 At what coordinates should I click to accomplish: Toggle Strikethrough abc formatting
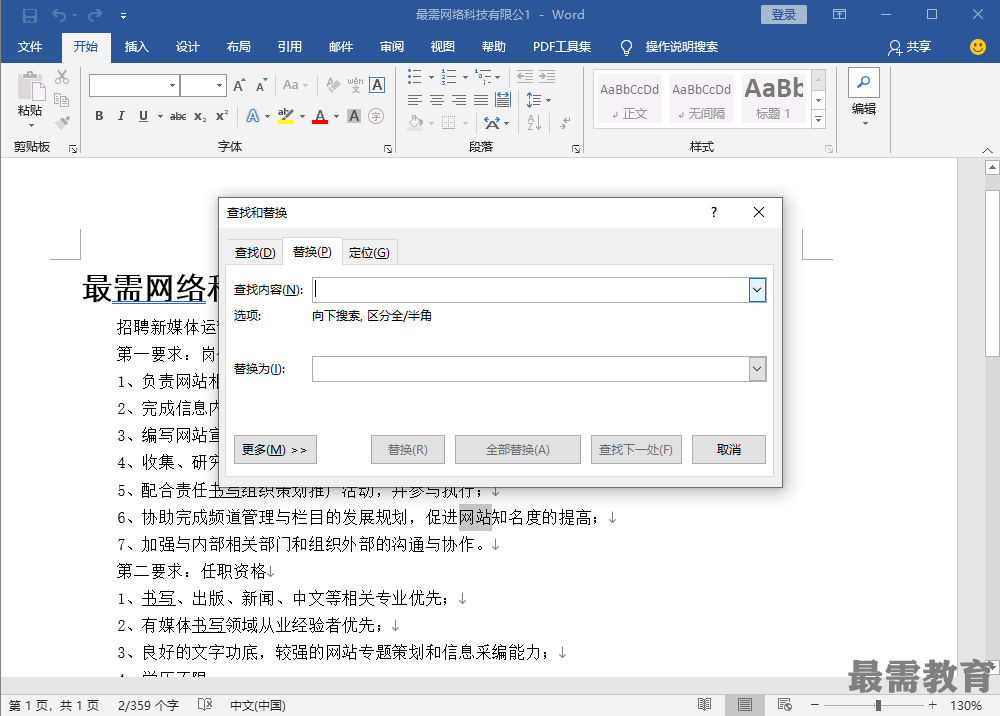(x=178, y=116)
